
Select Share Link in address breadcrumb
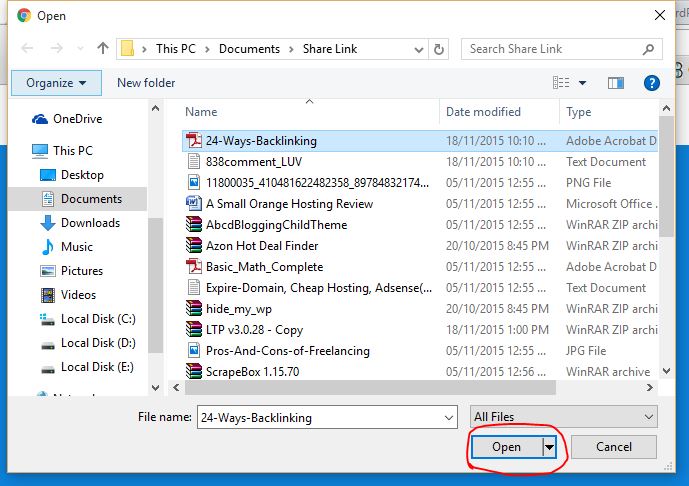click(330, 49)
